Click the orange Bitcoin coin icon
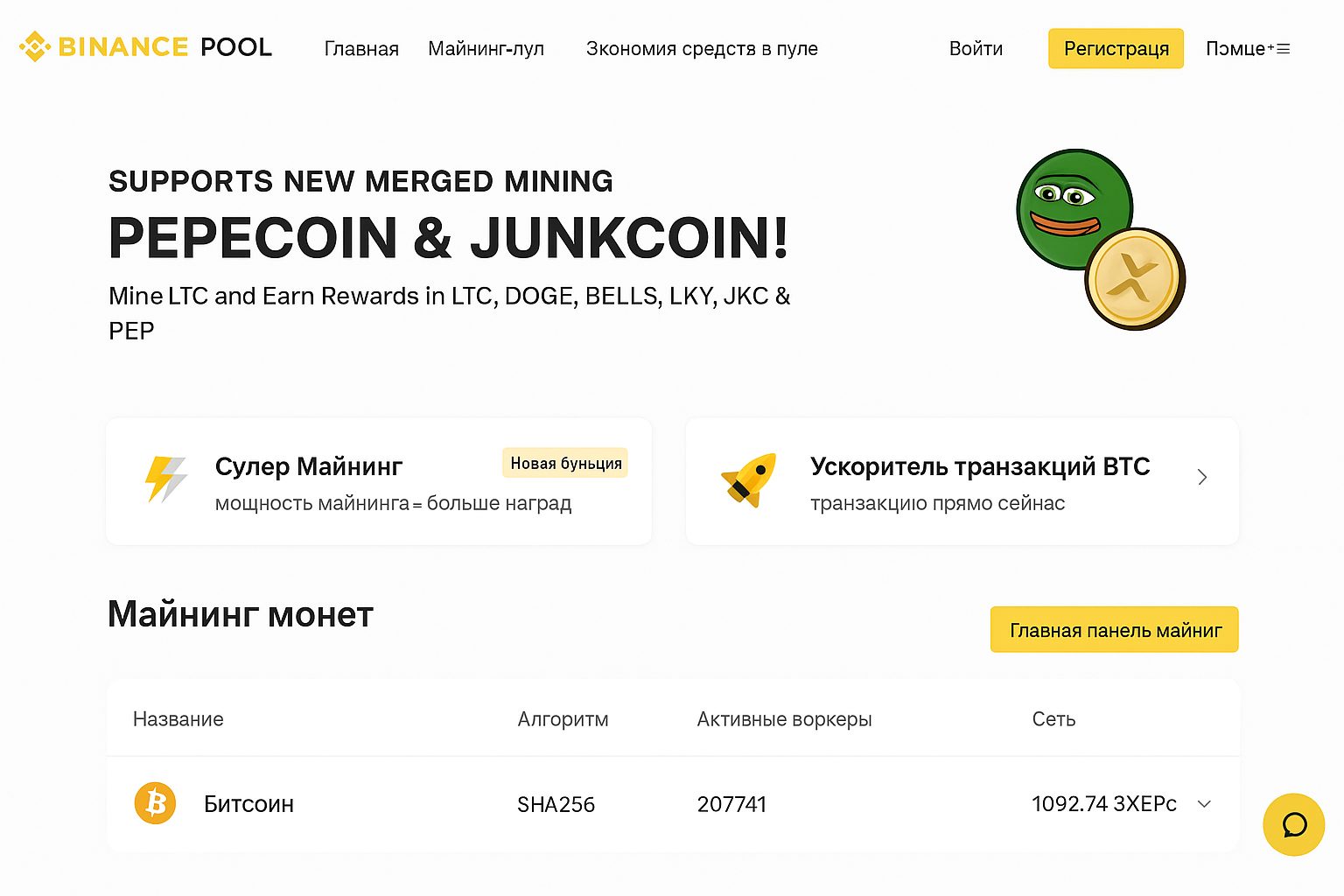 tap(155, 803)
